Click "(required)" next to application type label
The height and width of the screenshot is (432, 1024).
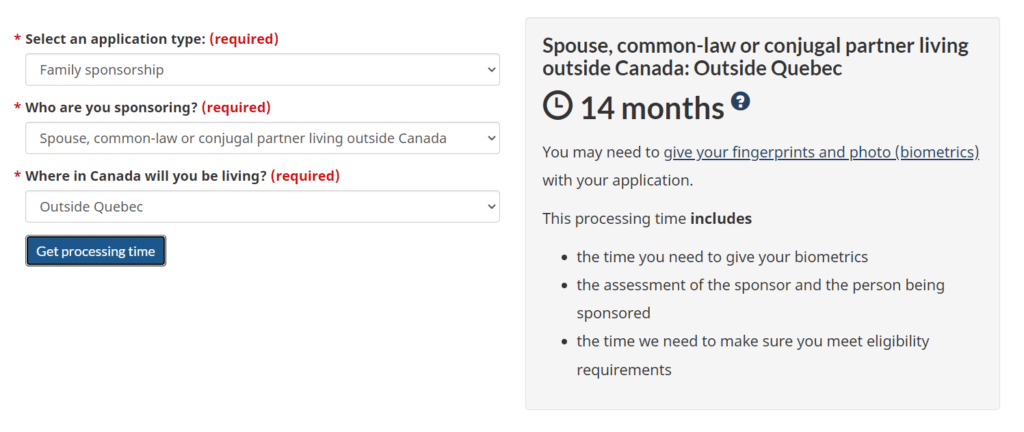[244, 39]
